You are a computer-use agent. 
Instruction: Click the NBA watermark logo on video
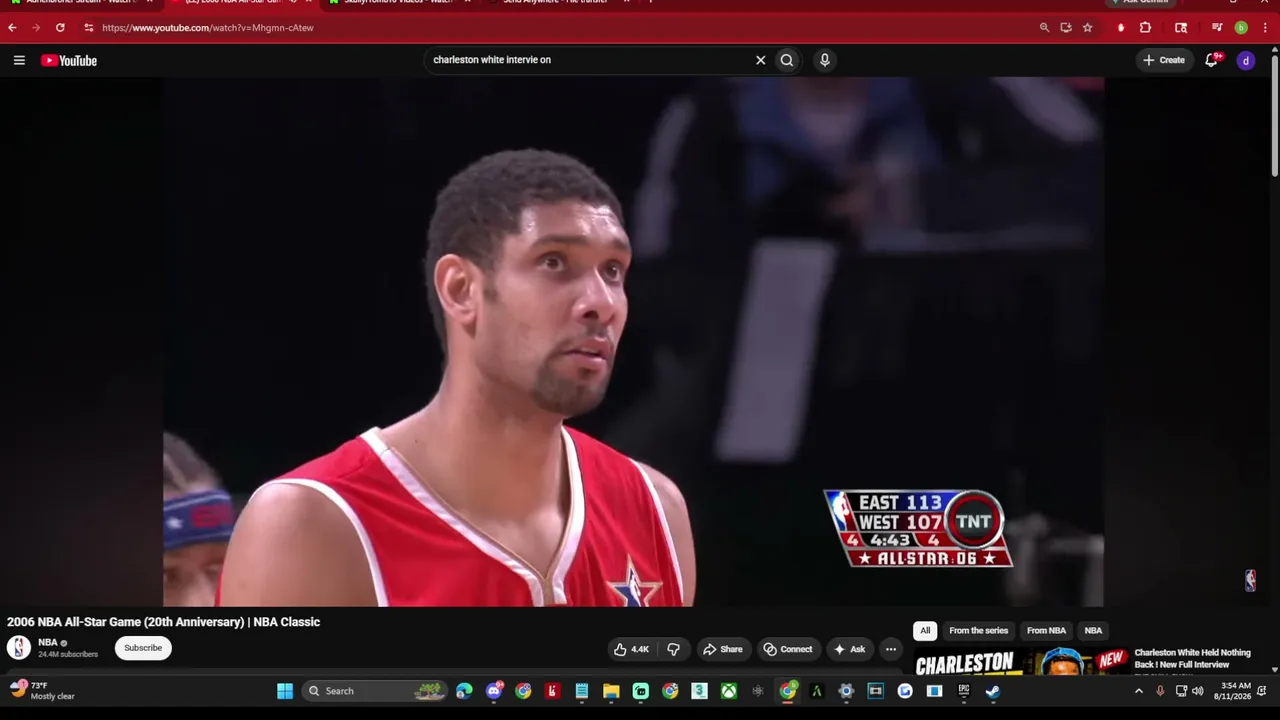click(x=1250, y=581)
